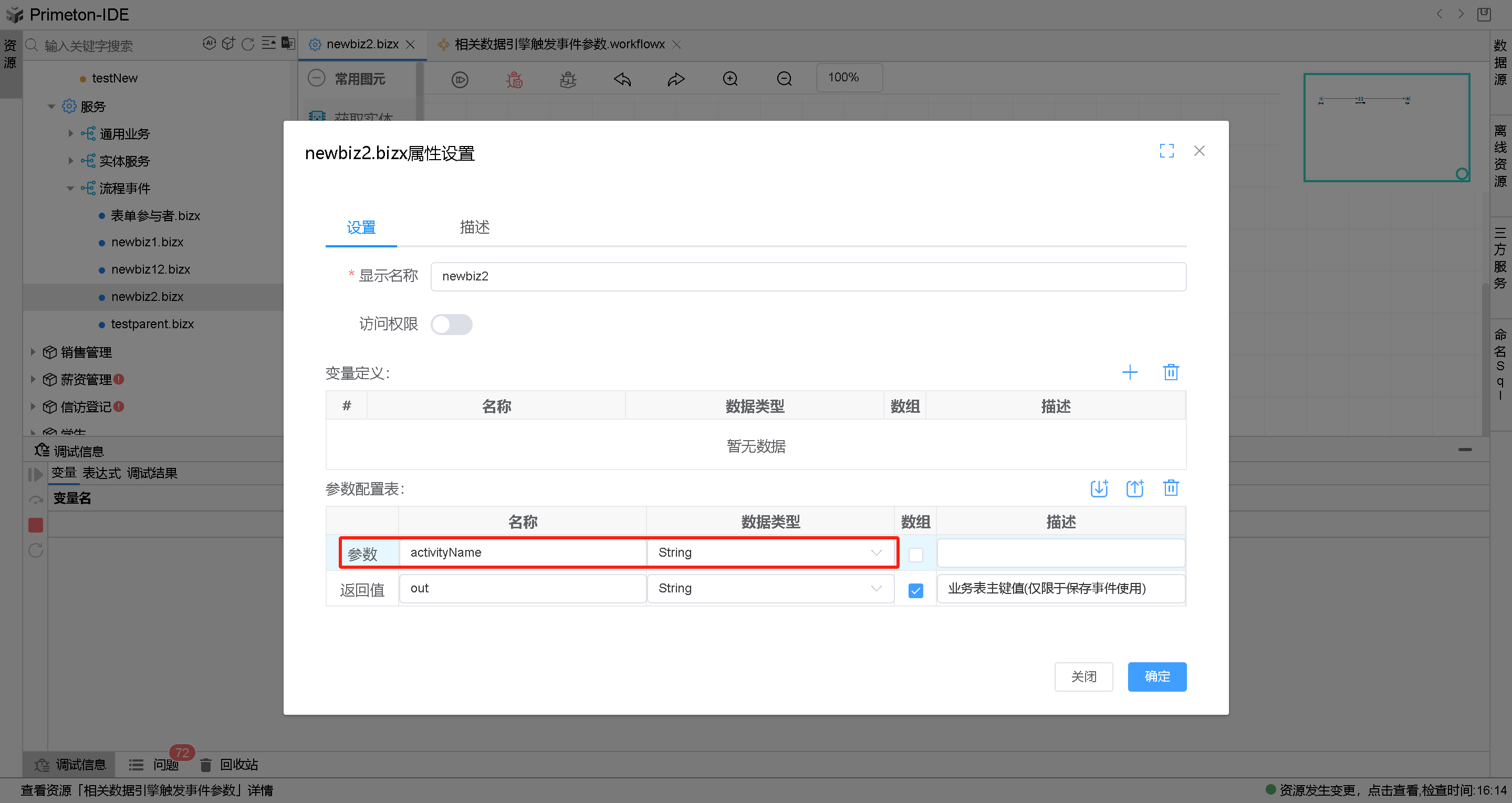The height and width of the screenshot is (803, 1512).
Task: Click the undo arrow on the canvas toolbar
Action: (x=622, y=79)
